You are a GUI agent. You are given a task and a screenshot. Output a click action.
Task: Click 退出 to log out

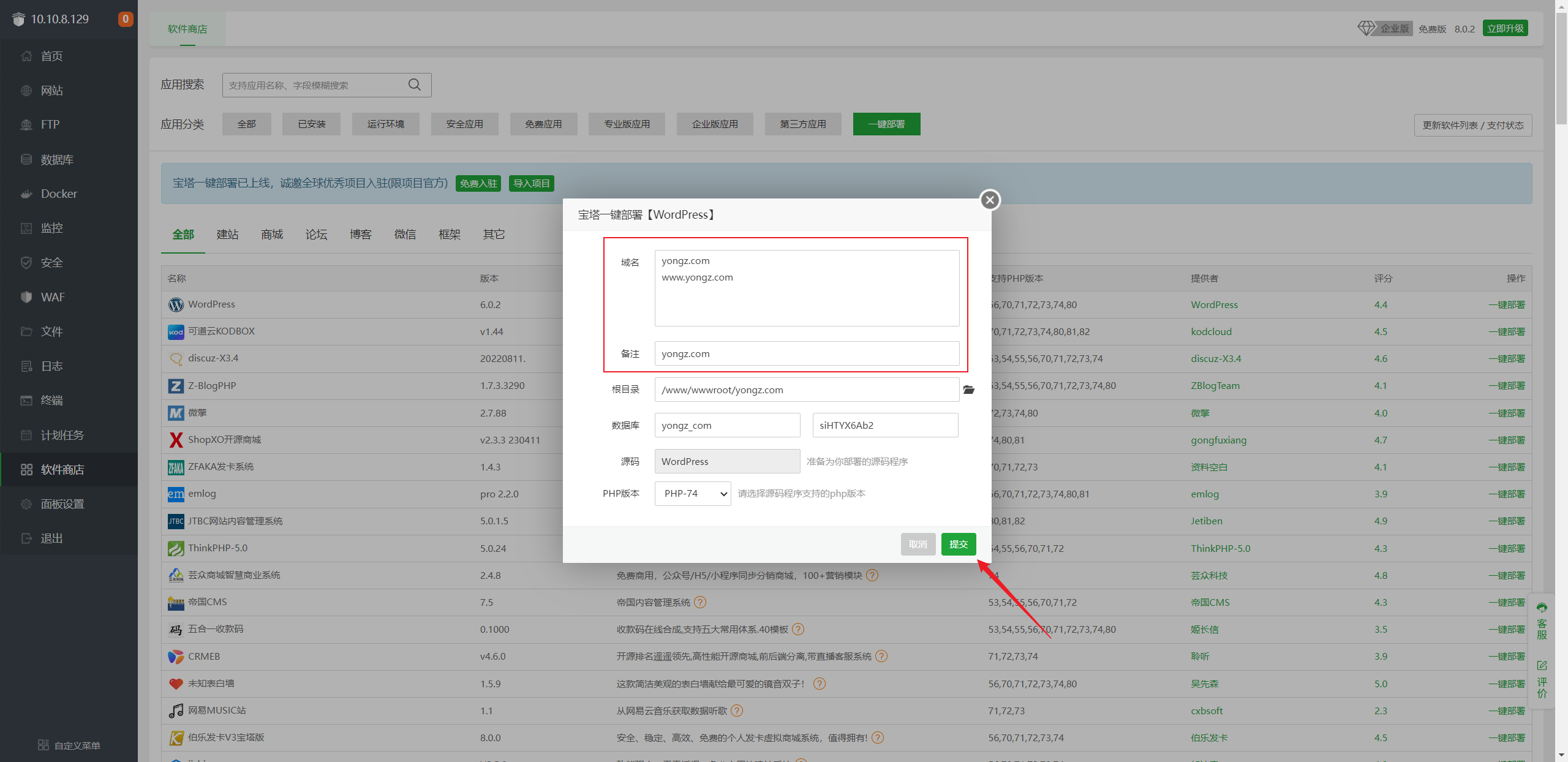pos(69,538)
